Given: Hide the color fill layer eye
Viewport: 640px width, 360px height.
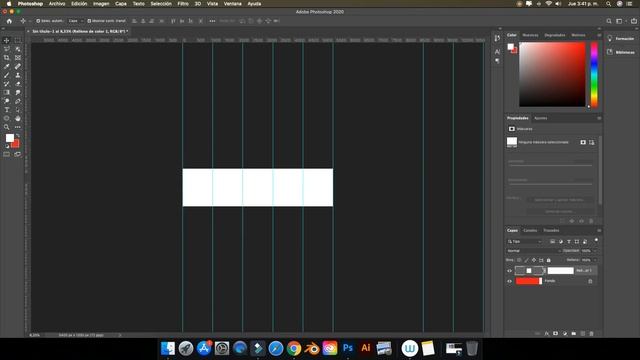Looking at the screenshot, I should (x=509, y=271).
